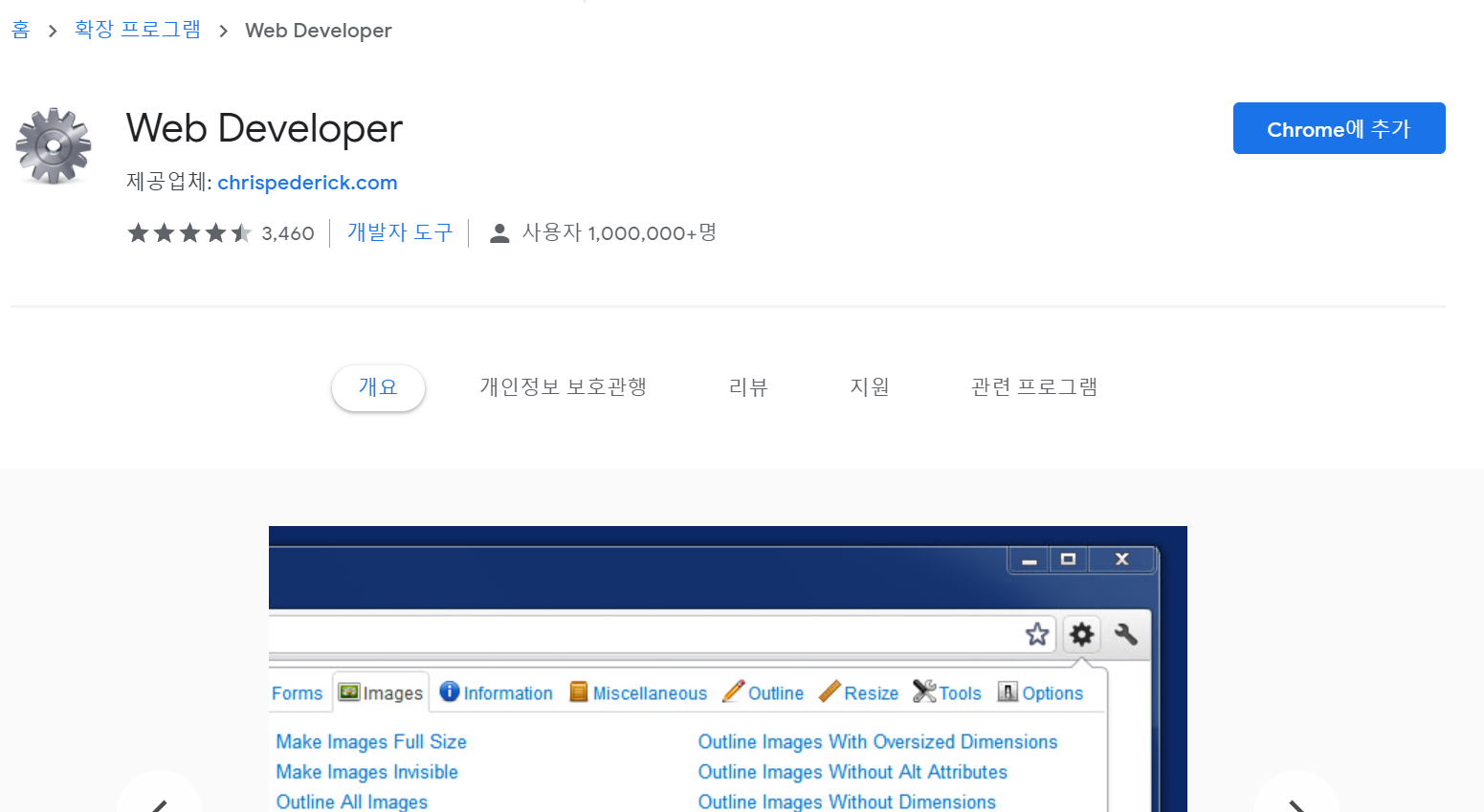Click the maximize button in the screenshot window
1484x812 pixels.
pyautogui.click(x=1068, y=560)
